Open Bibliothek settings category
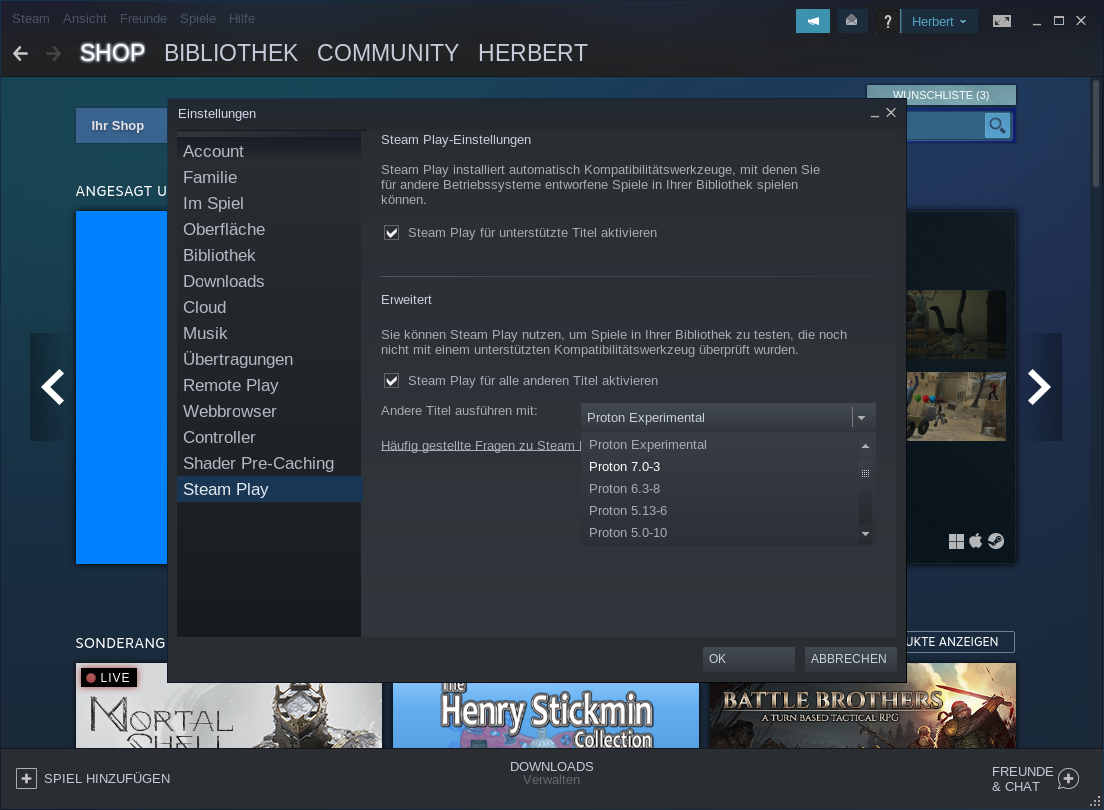 pos(269,256)
